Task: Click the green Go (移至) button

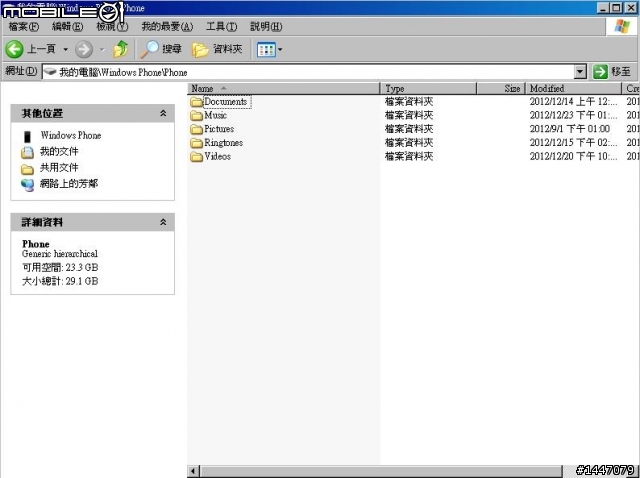Action: click(x=613, y=72)
